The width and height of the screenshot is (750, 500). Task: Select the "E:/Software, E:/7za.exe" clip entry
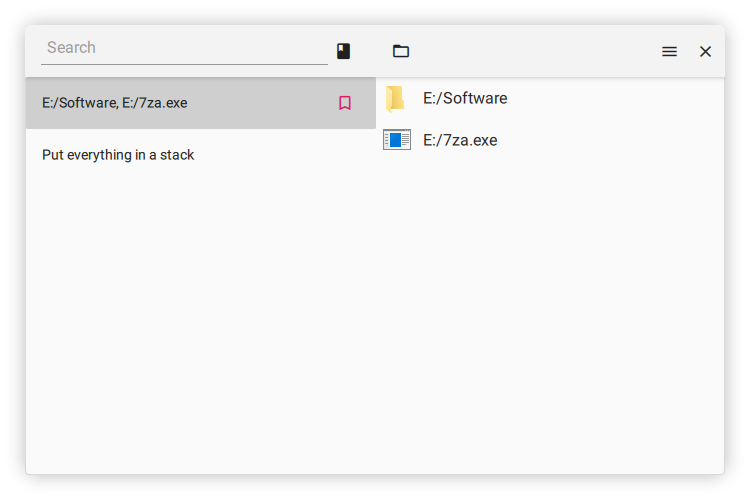(x=115, y=103)
